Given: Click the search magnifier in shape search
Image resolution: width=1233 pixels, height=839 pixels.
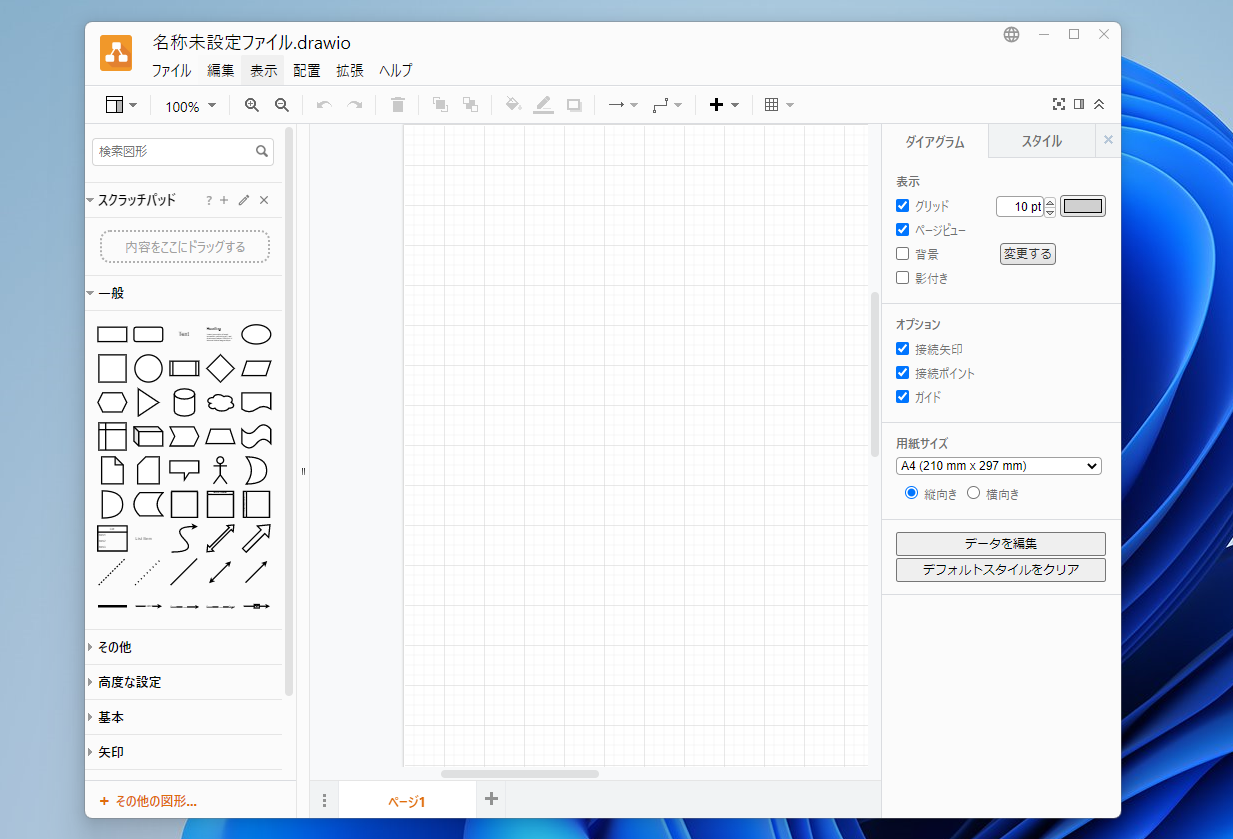Looking at the screenshot, I should coord(262,152).
